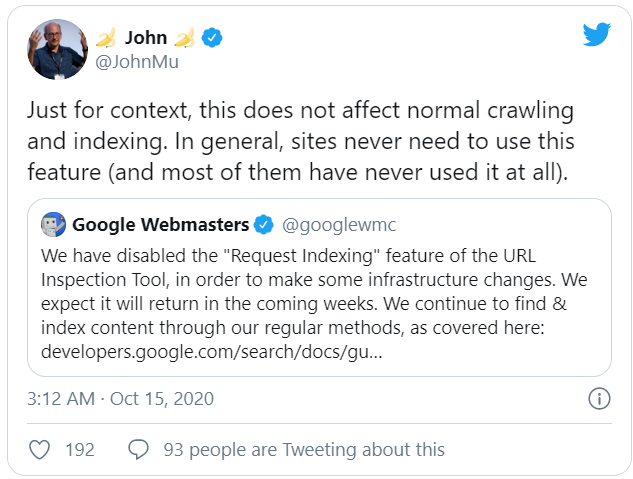Open the Google Webmasters account name
The width and height of the screenshot is (633, 479).
[161, 222]
